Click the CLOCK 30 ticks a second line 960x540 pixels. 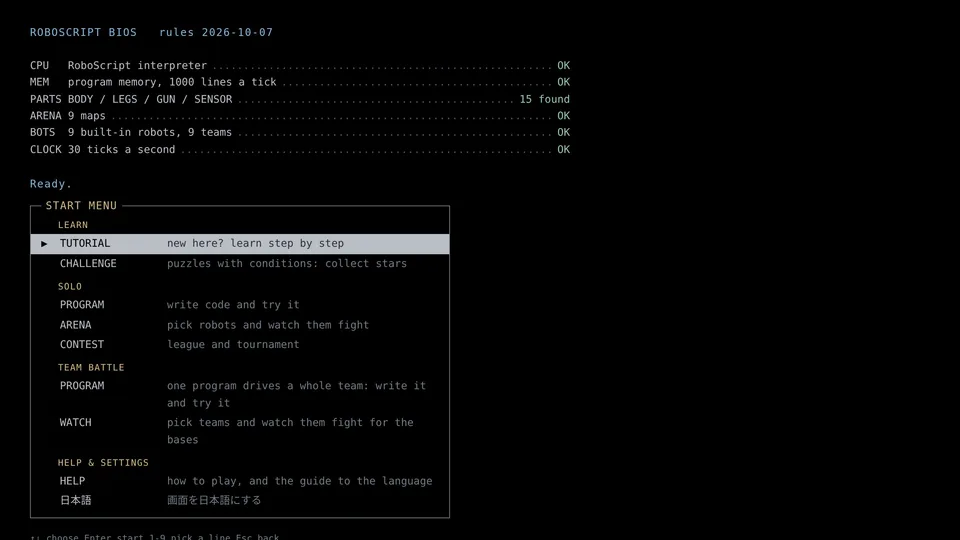click(x=300, y=149)
